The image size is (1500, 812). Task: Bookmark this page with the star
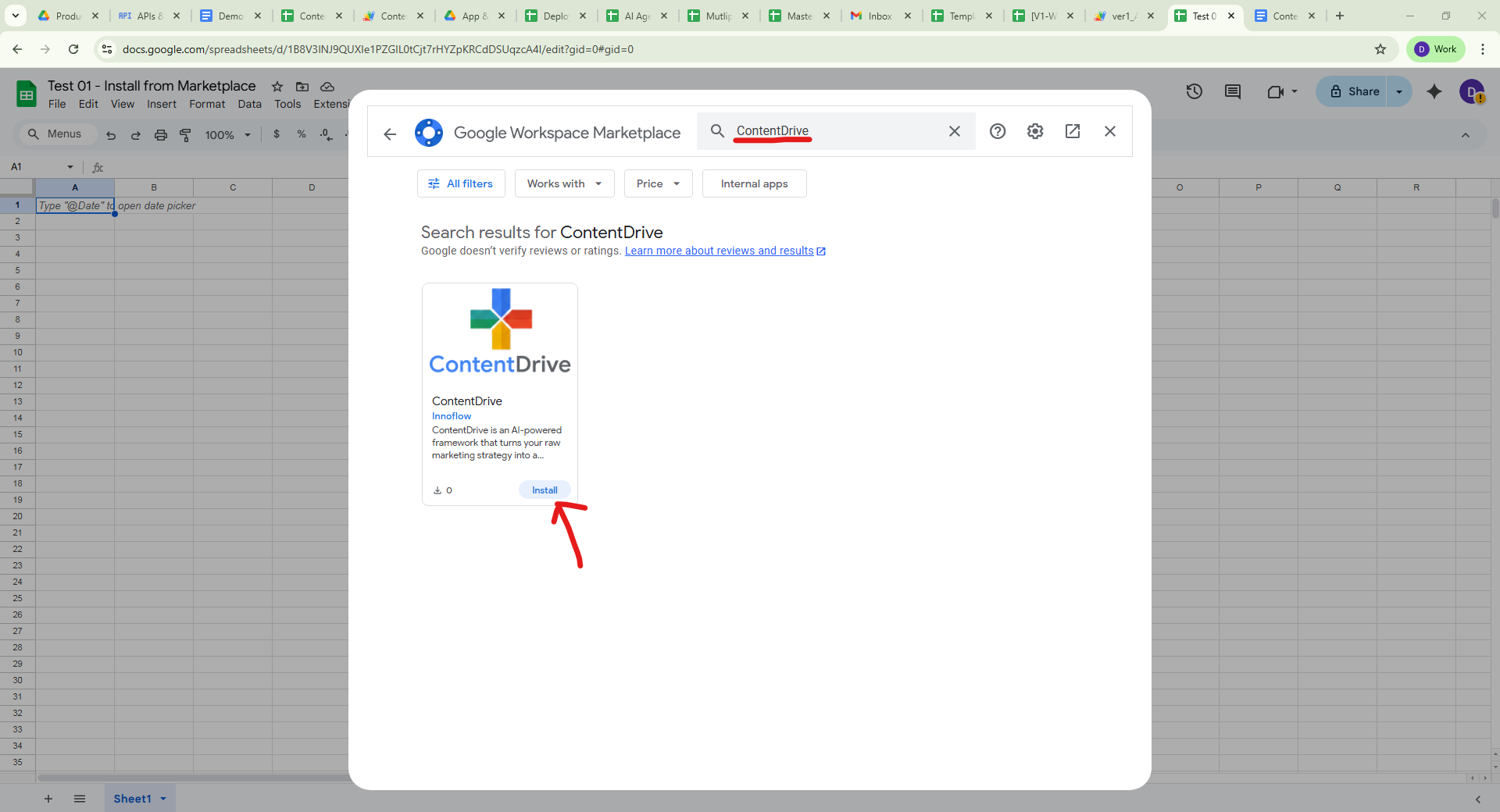(x=1380, y=49)
